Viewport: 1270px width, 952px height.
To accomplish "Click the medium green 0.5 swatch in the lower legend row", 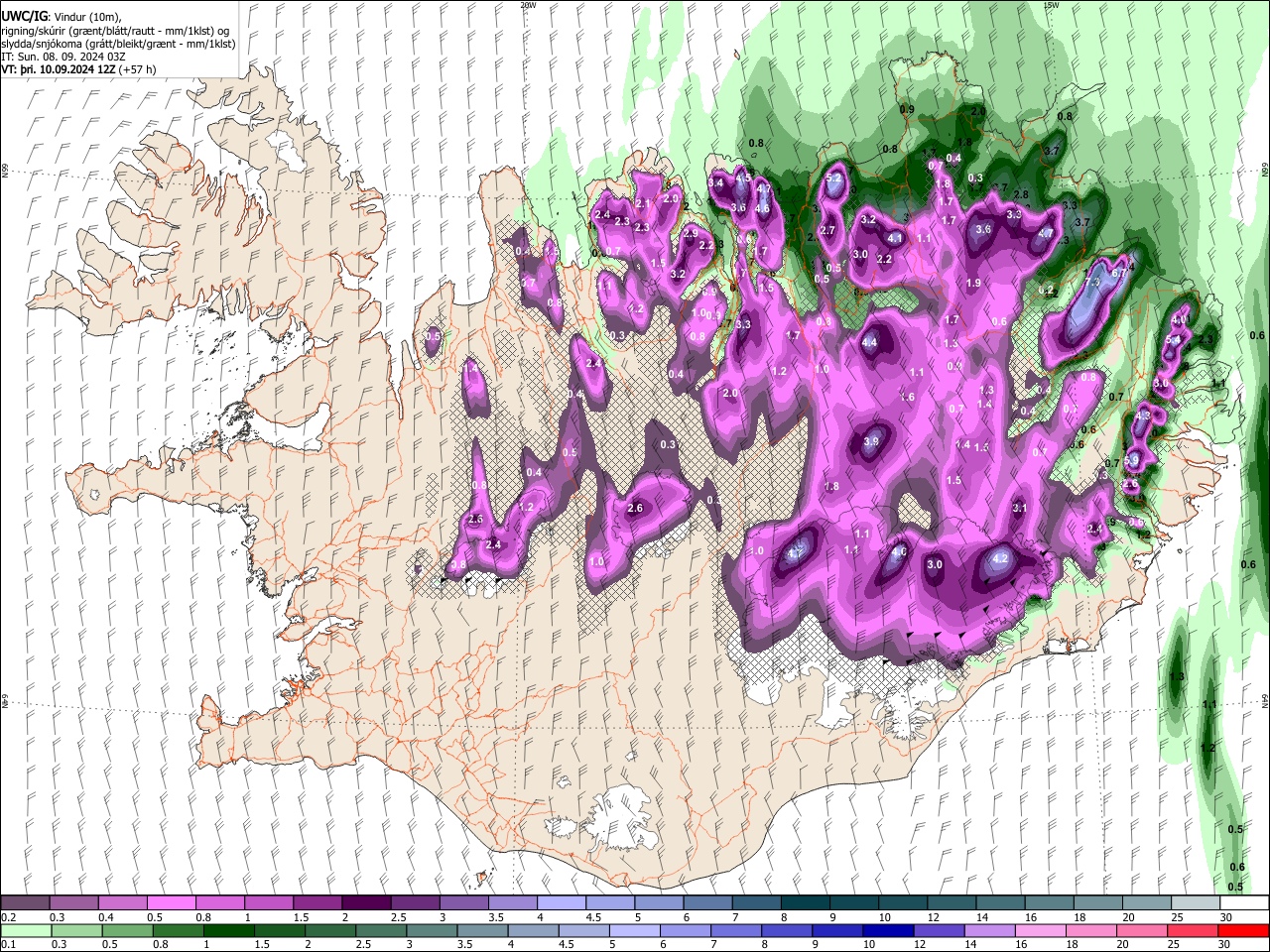I will pos(127,931).
